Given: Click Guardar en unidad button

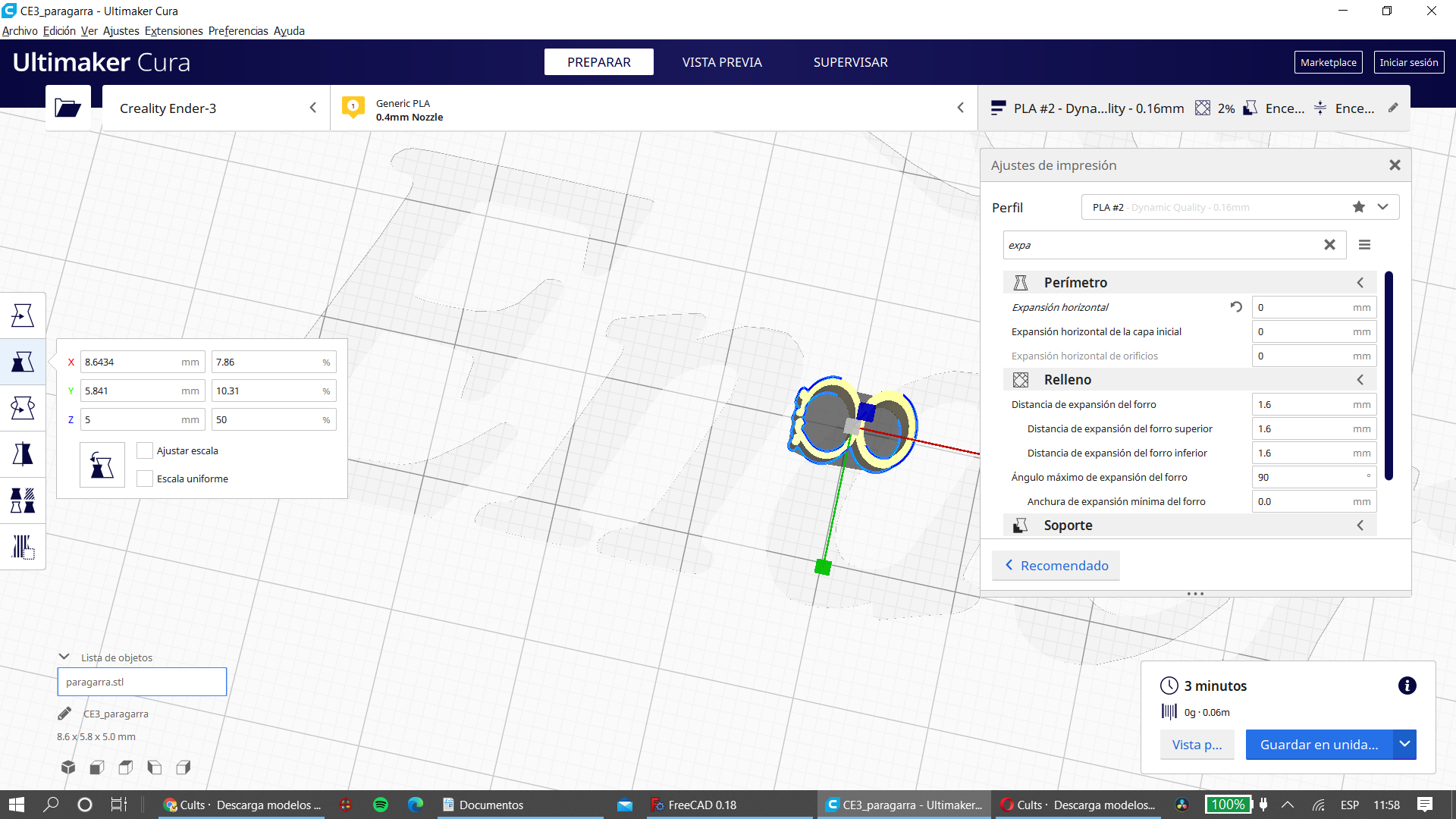Looking at the screenshot, I should [1319, 745].
